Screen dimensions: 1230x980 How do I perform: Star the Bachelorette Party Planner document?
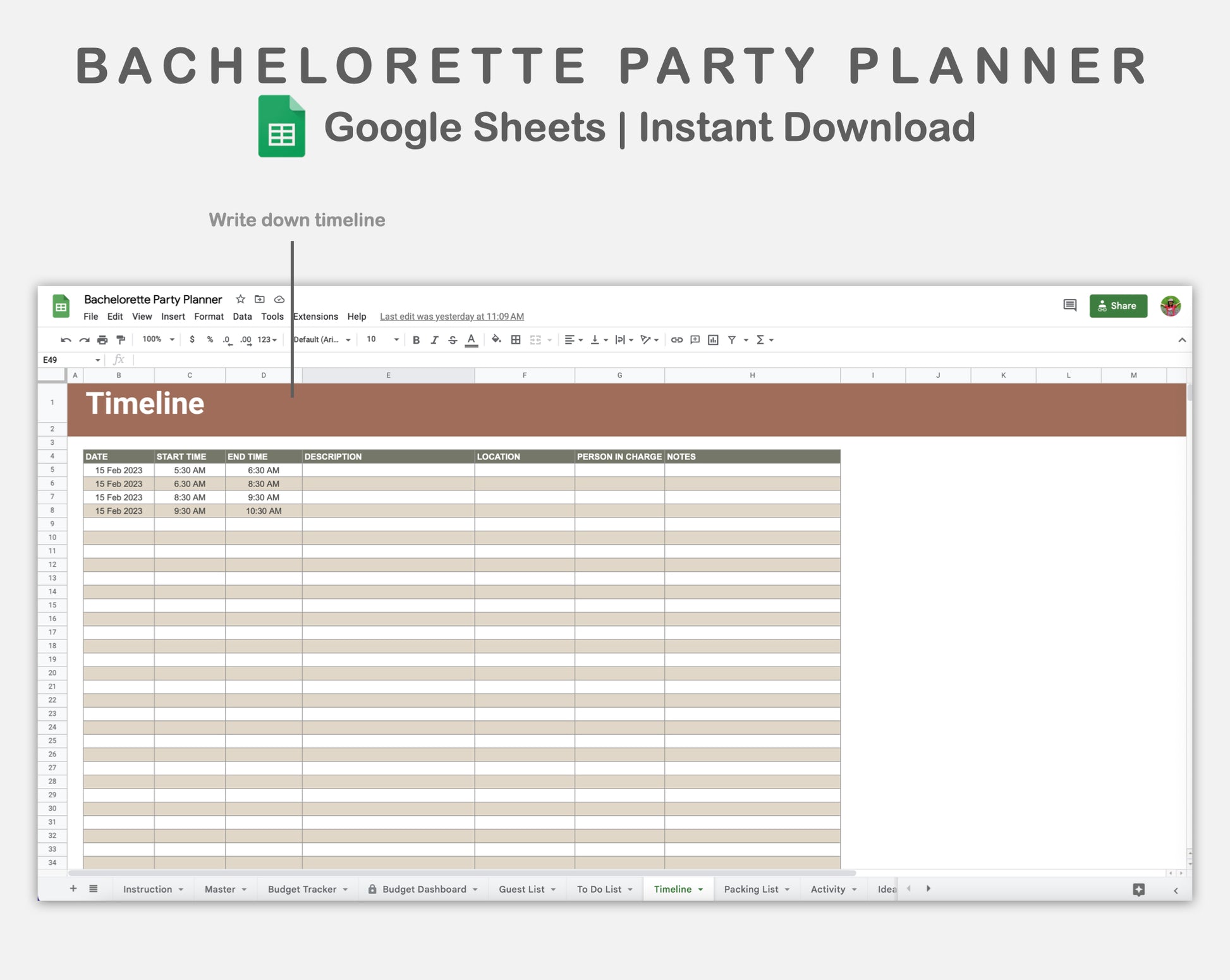pyautogui.click(x=240, y=299)
